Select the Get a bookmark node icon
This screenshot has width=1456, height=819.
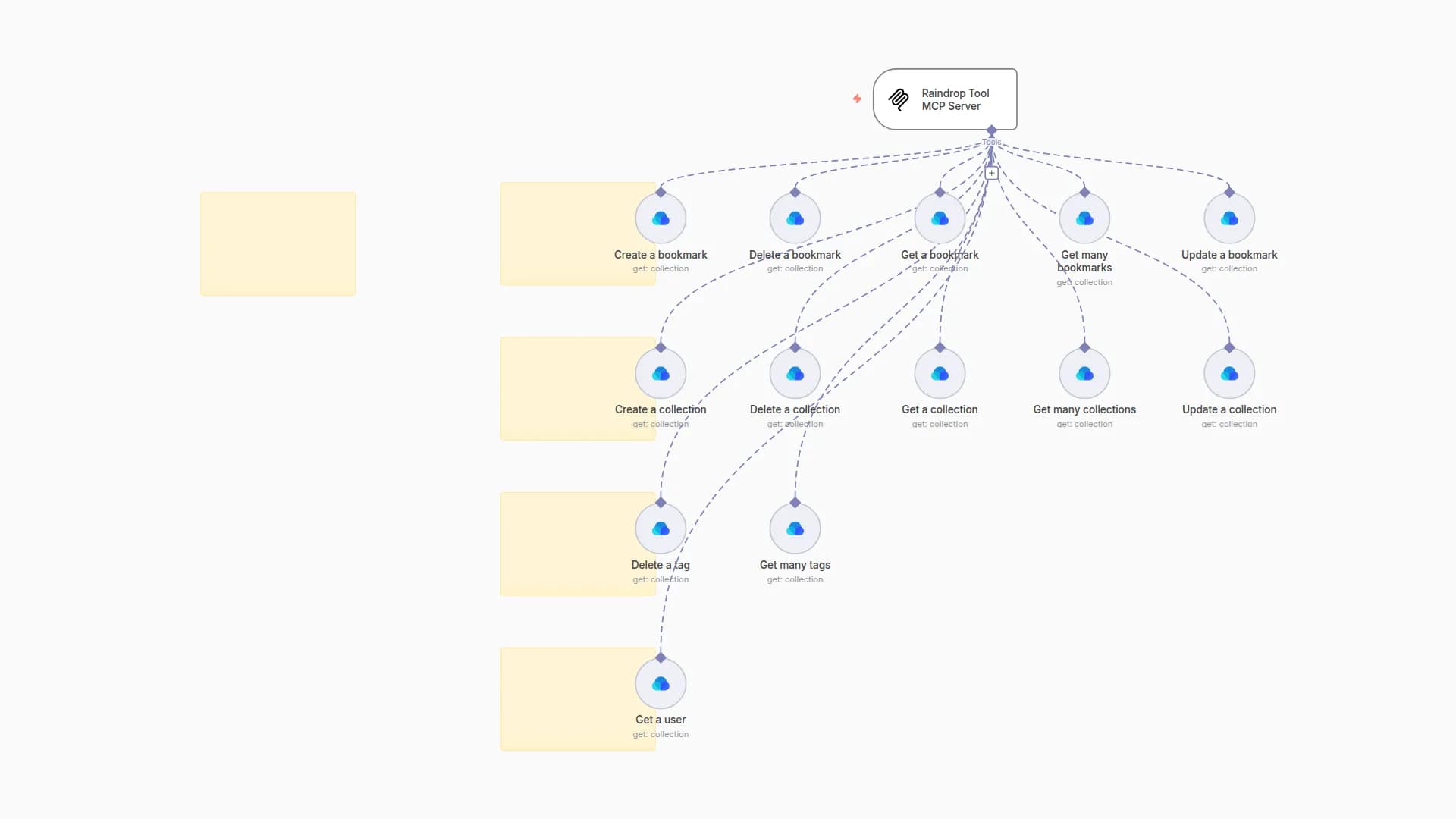(939, 218)
